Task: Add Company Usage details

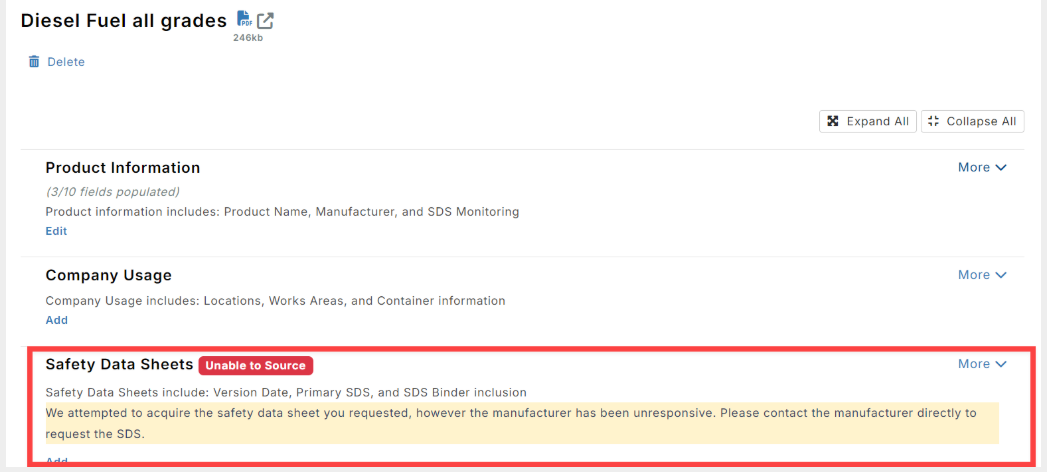Action: pos(57,320)
